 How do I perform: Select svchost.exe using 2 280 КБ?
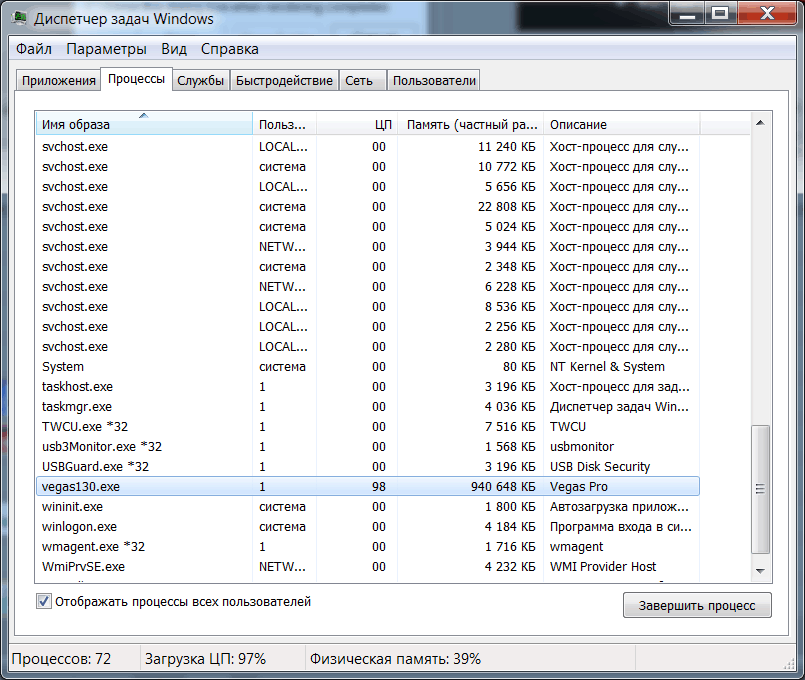[368, 346]
